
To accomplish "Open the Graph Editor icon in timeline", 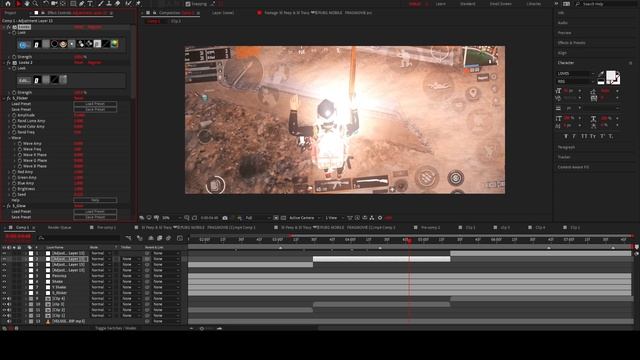I will [180, 238].
